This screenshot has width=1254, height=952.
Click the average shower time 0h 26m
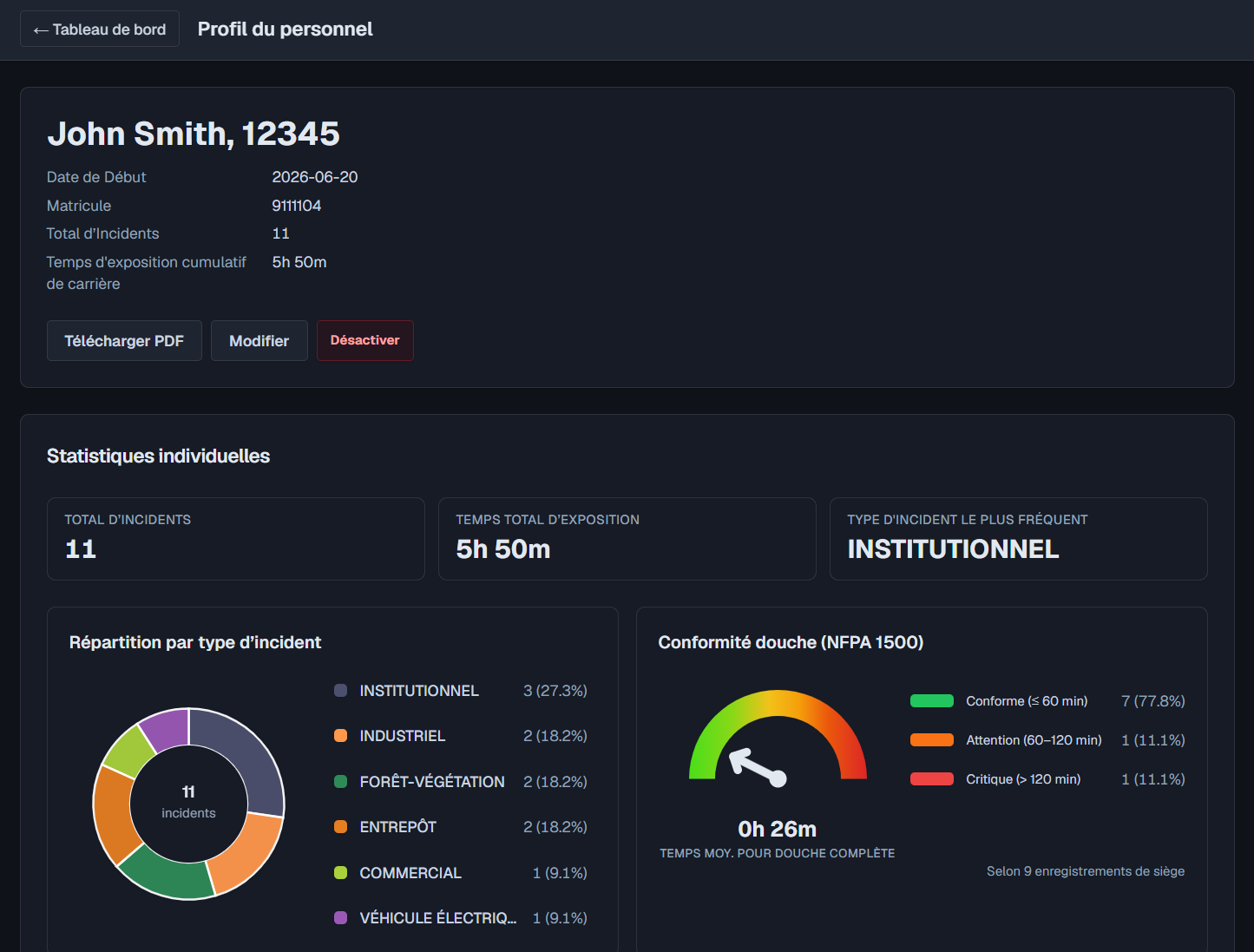(778, 830)
